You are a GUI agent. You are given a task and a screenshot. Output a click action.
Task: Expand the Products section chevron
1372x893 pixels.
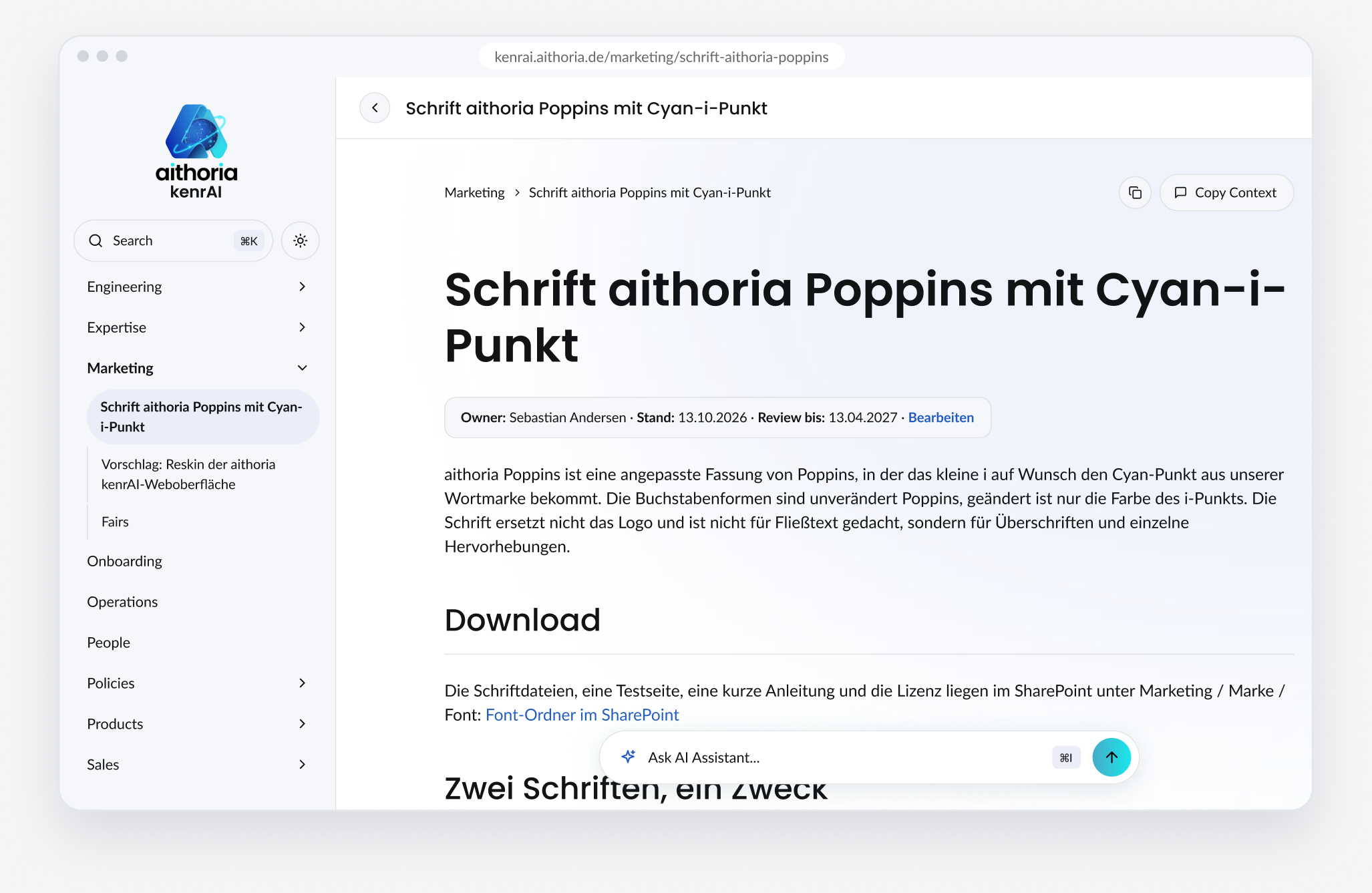pos(302,723)
